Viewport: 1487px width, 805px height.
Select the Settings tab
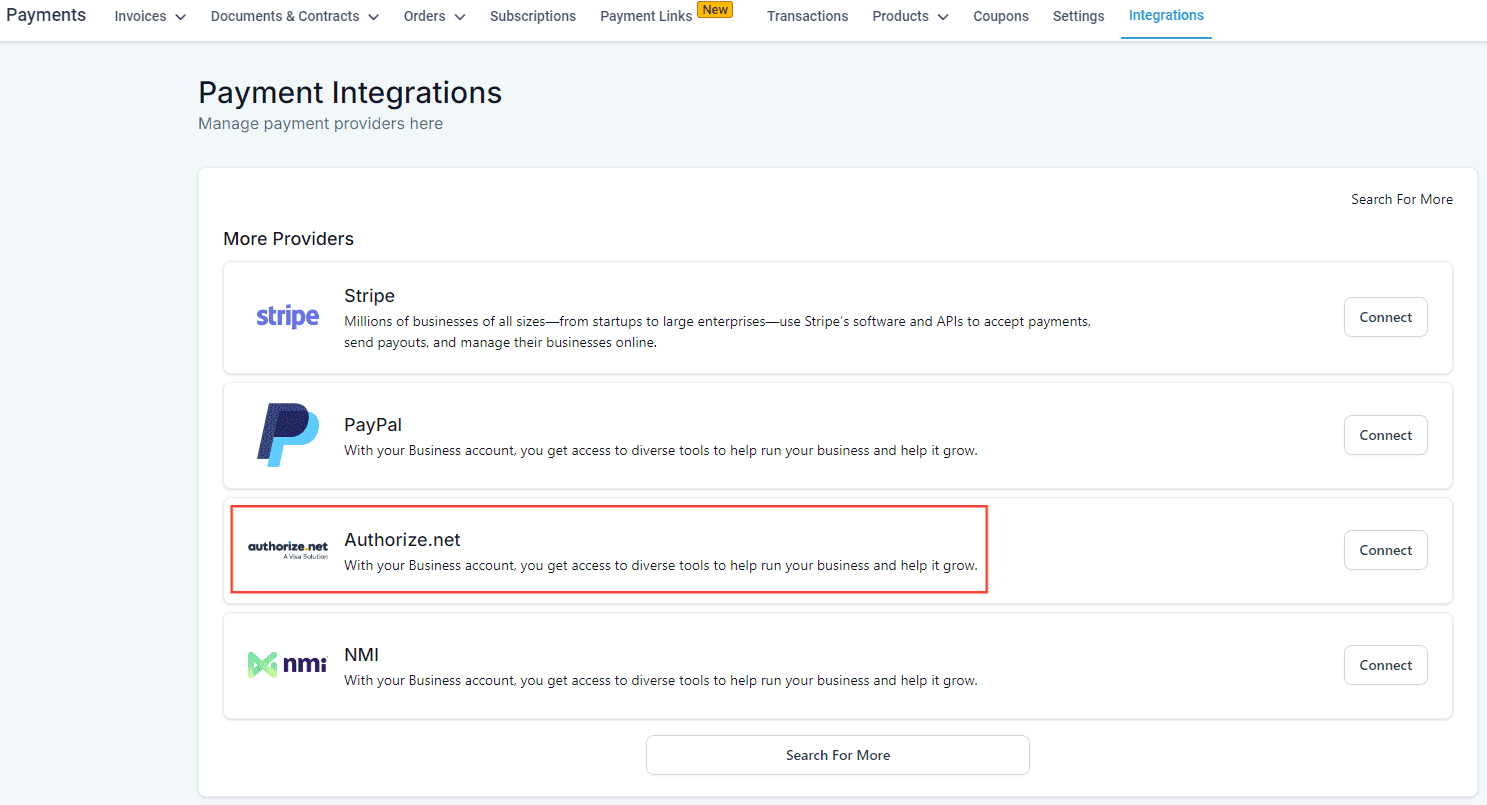[1078, 16]
